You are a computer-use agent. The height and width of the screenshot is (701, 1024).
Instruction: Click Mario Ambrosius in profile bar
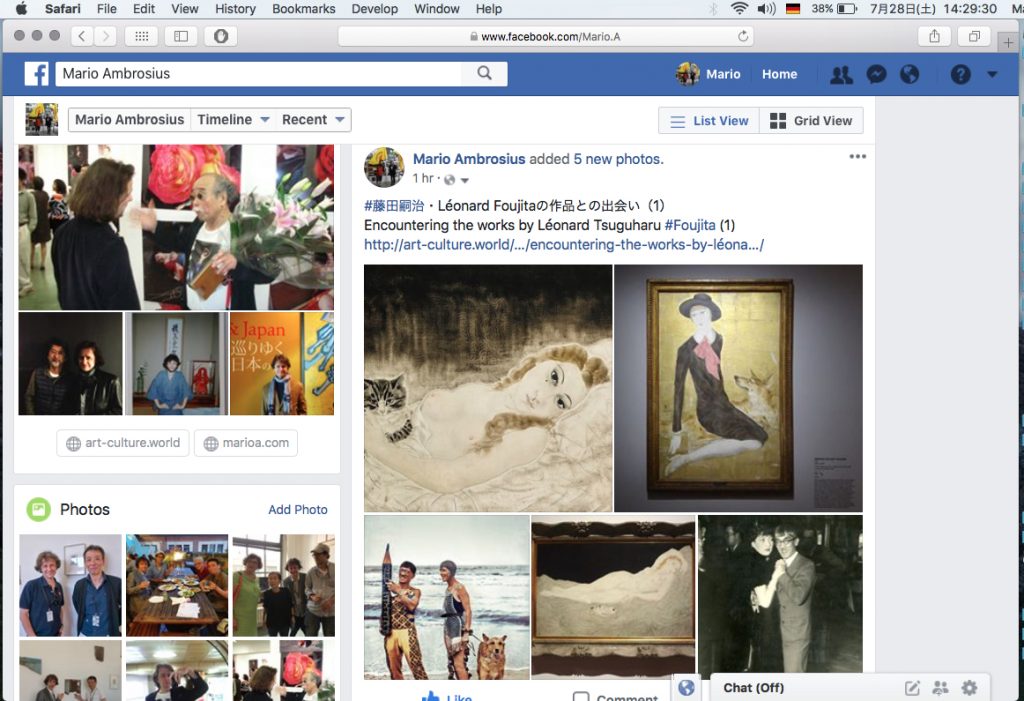click(129, 120)
